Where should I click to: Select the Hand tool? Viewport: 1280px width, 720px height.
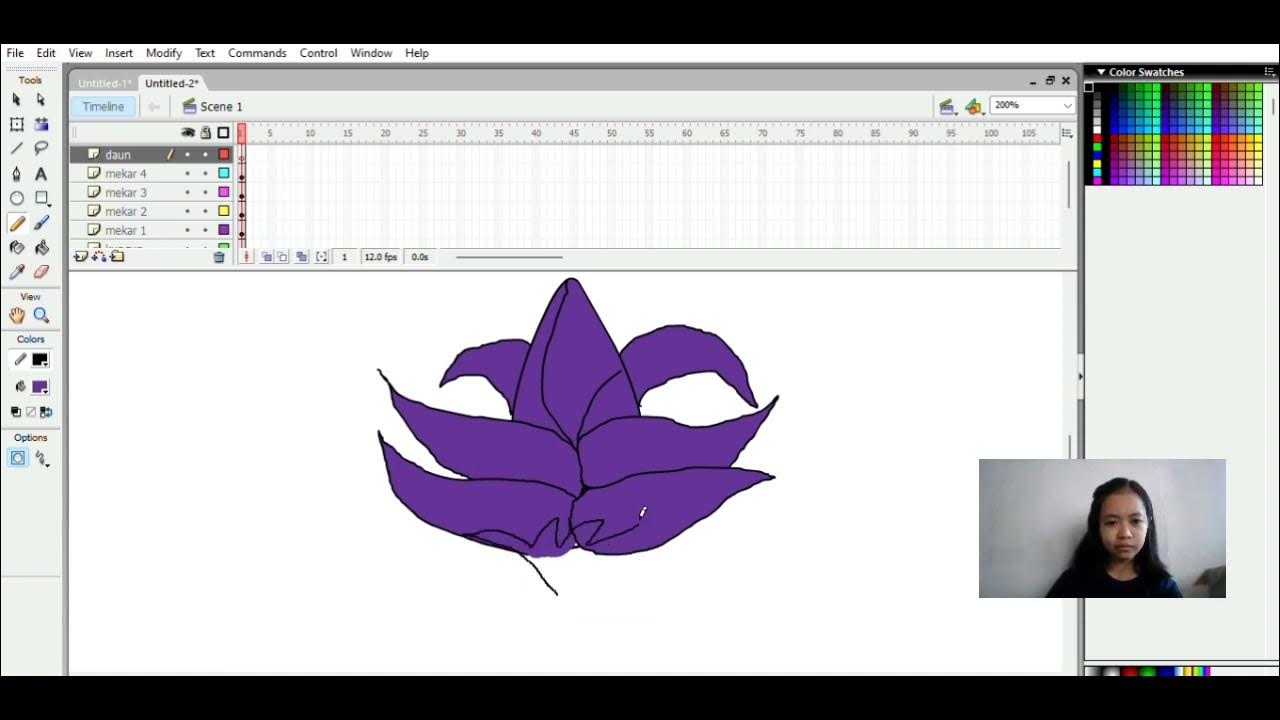coord(17,315)
